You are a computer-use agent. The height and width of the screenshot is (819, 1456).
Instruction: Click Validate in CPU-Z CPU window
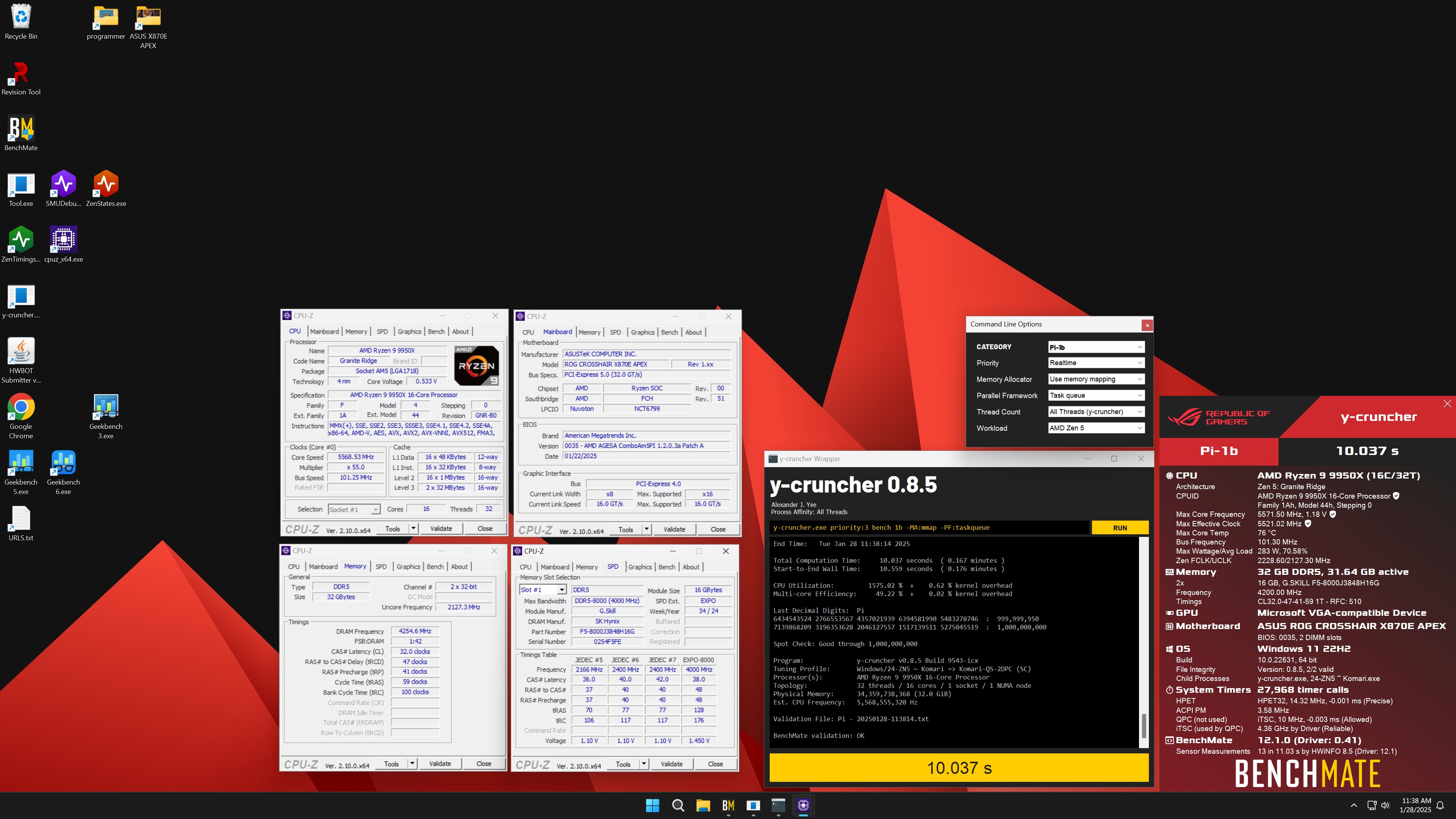point(441,529)
